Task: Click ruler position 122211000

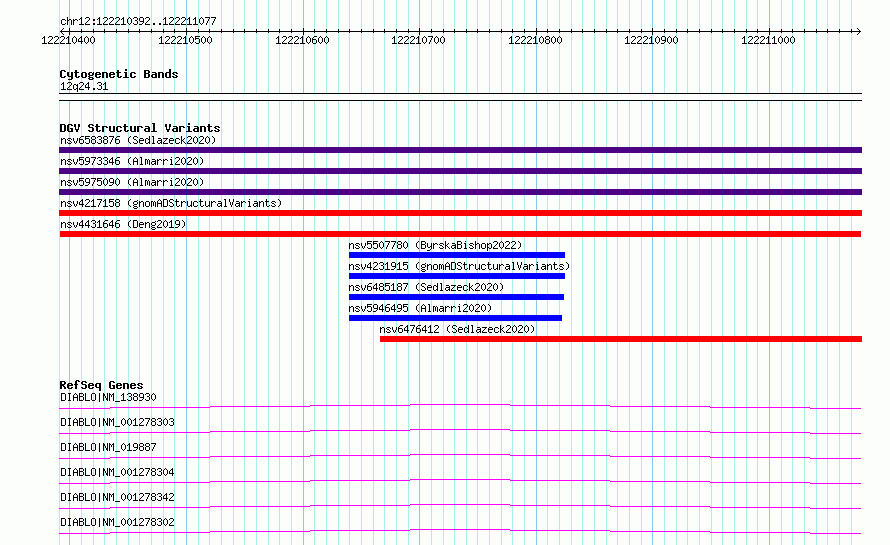Action: point(769,40)
